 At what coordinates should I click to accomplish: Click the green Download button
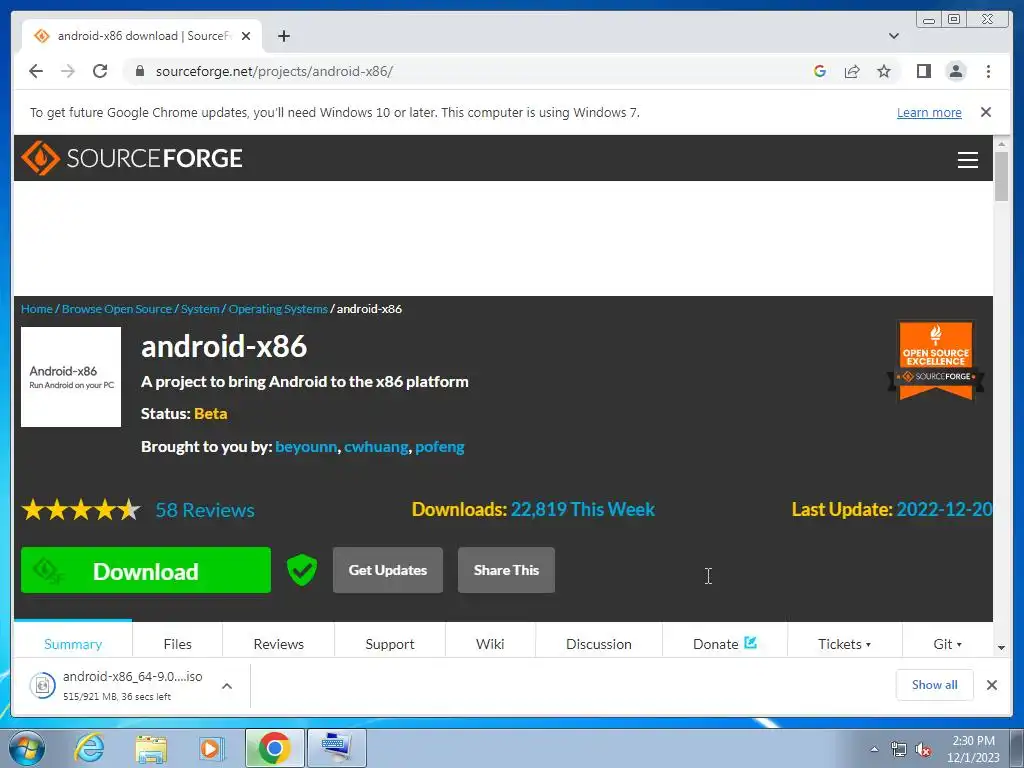[x=146, y=570]
